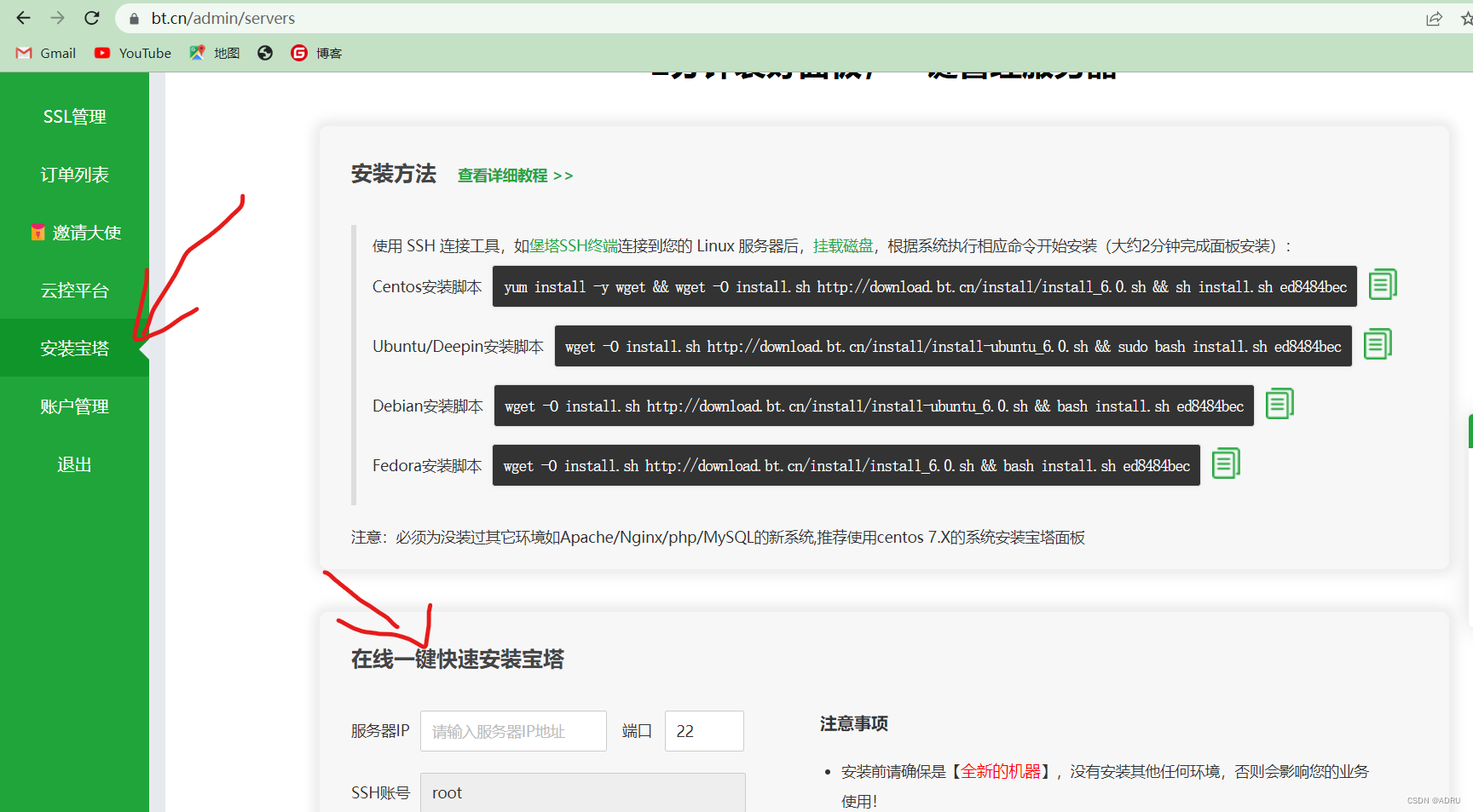
Task: Copy the Fedora install script
Action: pyautogui.click(x=1226, y=463)
